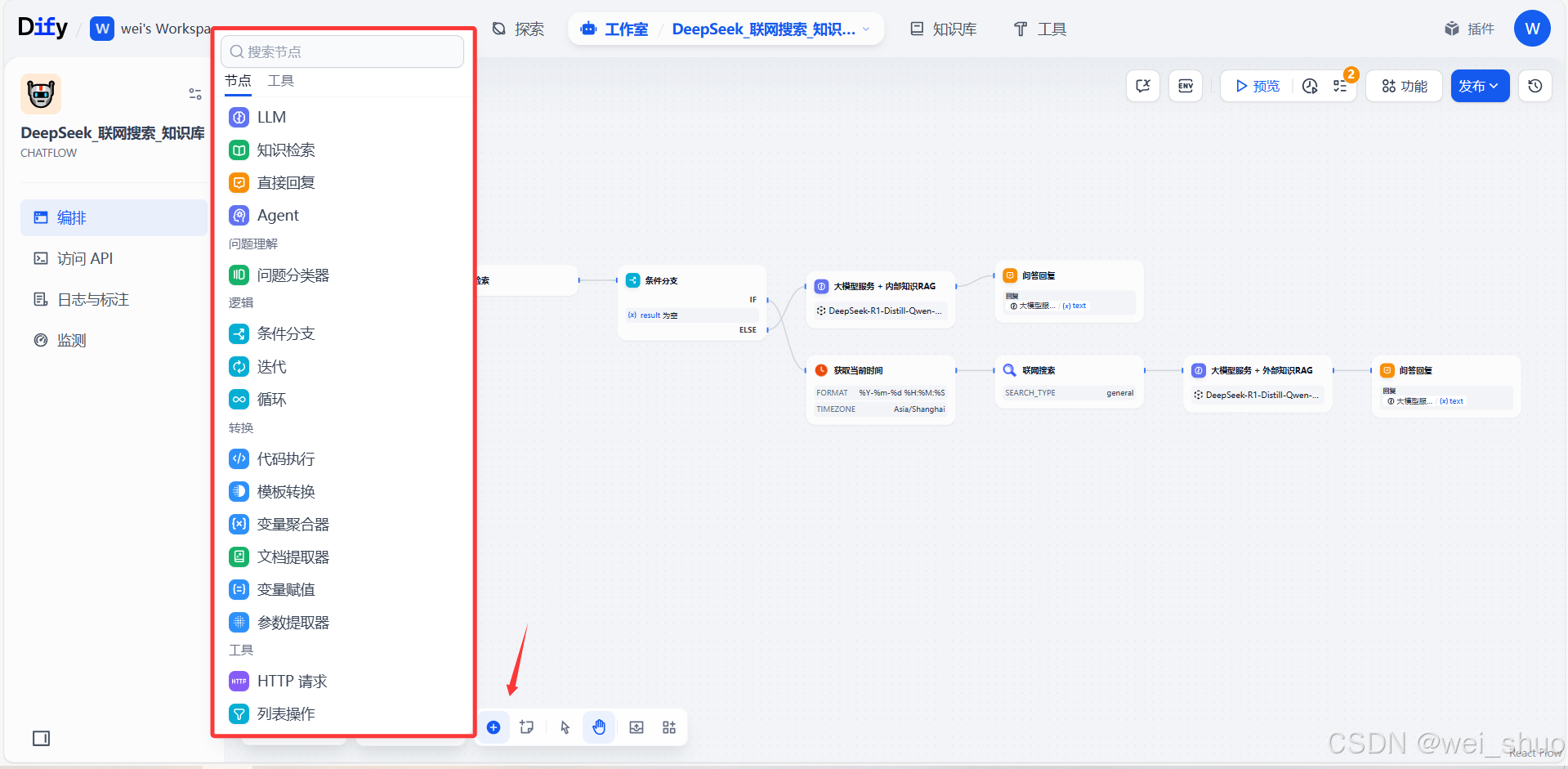Image resolution: width=1568 pixels, height=769 pixels.
Task: Open app settings sliders icon
Action: pyautogui.click(x=195, y=94)
